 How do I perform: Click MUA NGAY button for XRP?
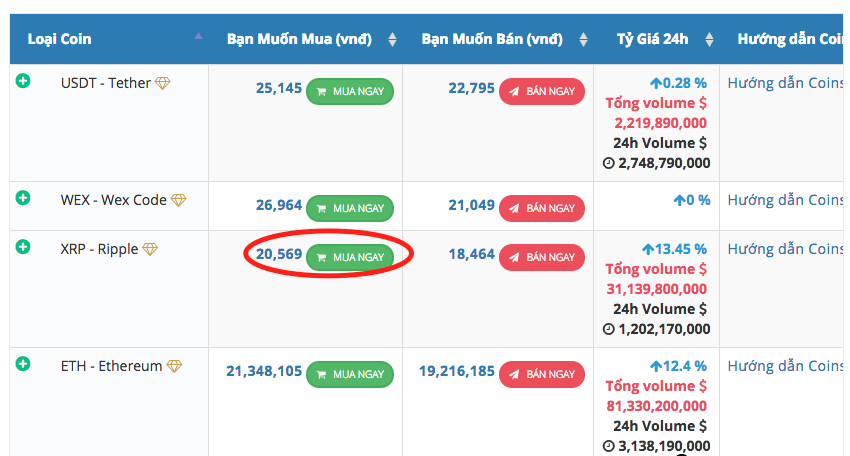click(x=350, y=257)
